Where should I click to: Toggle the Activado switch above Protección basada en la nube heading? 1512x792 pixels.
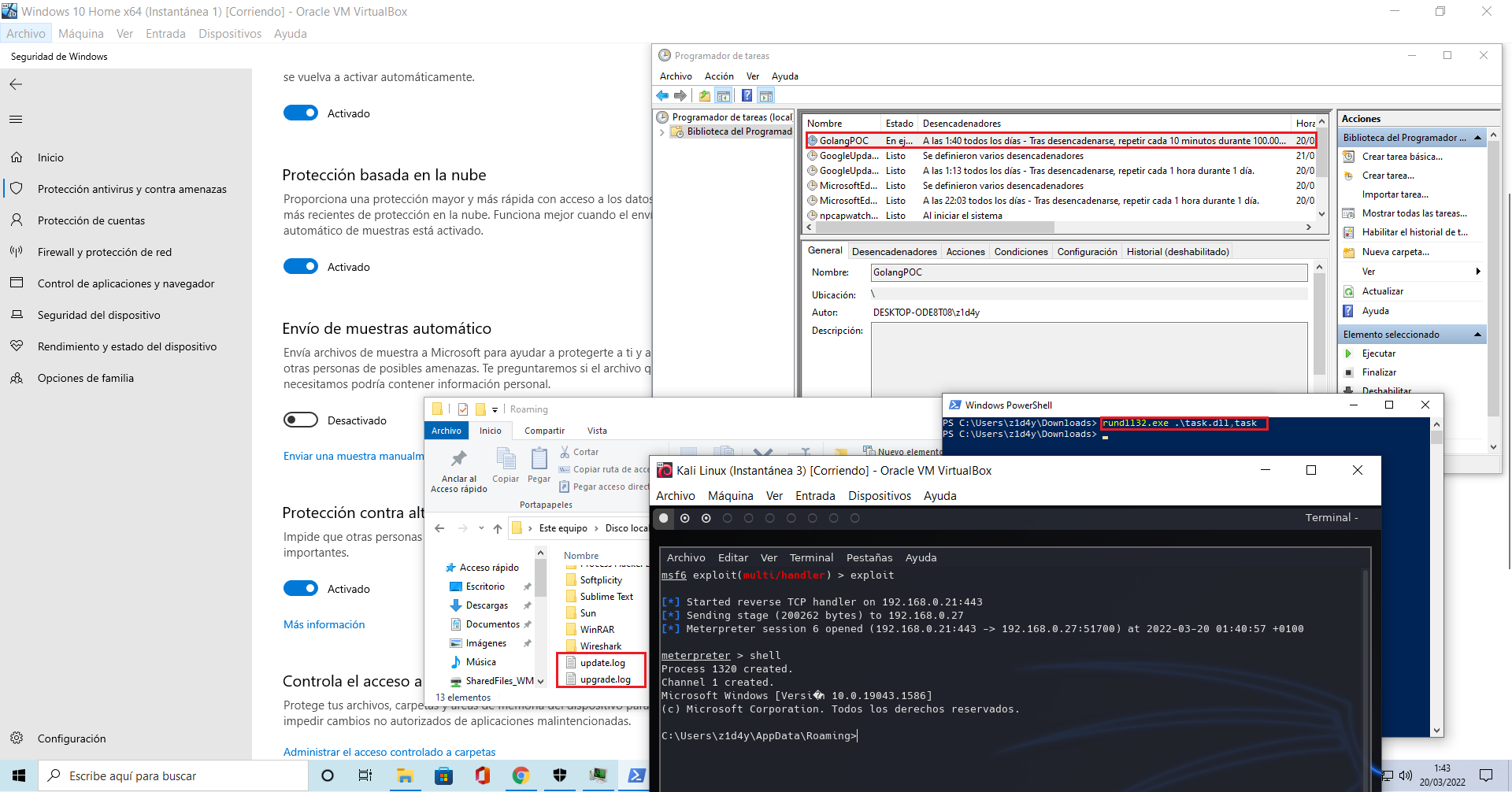(301, 113)
